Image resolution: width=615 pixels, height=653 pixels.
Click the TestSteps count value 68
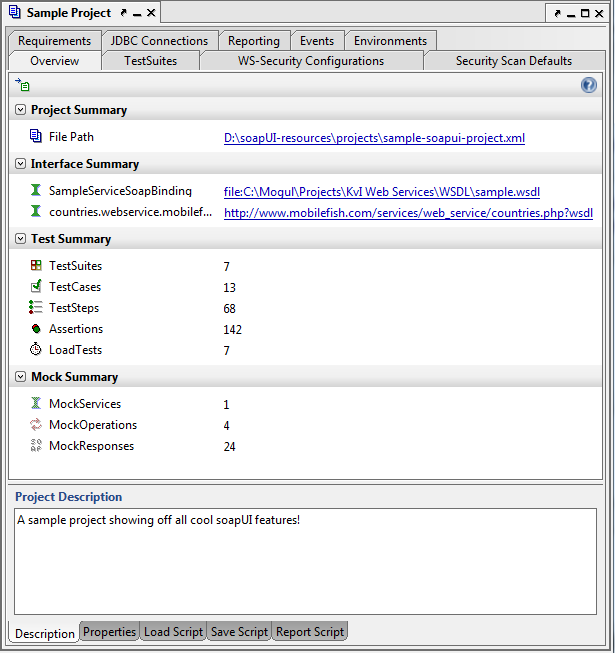229,309
